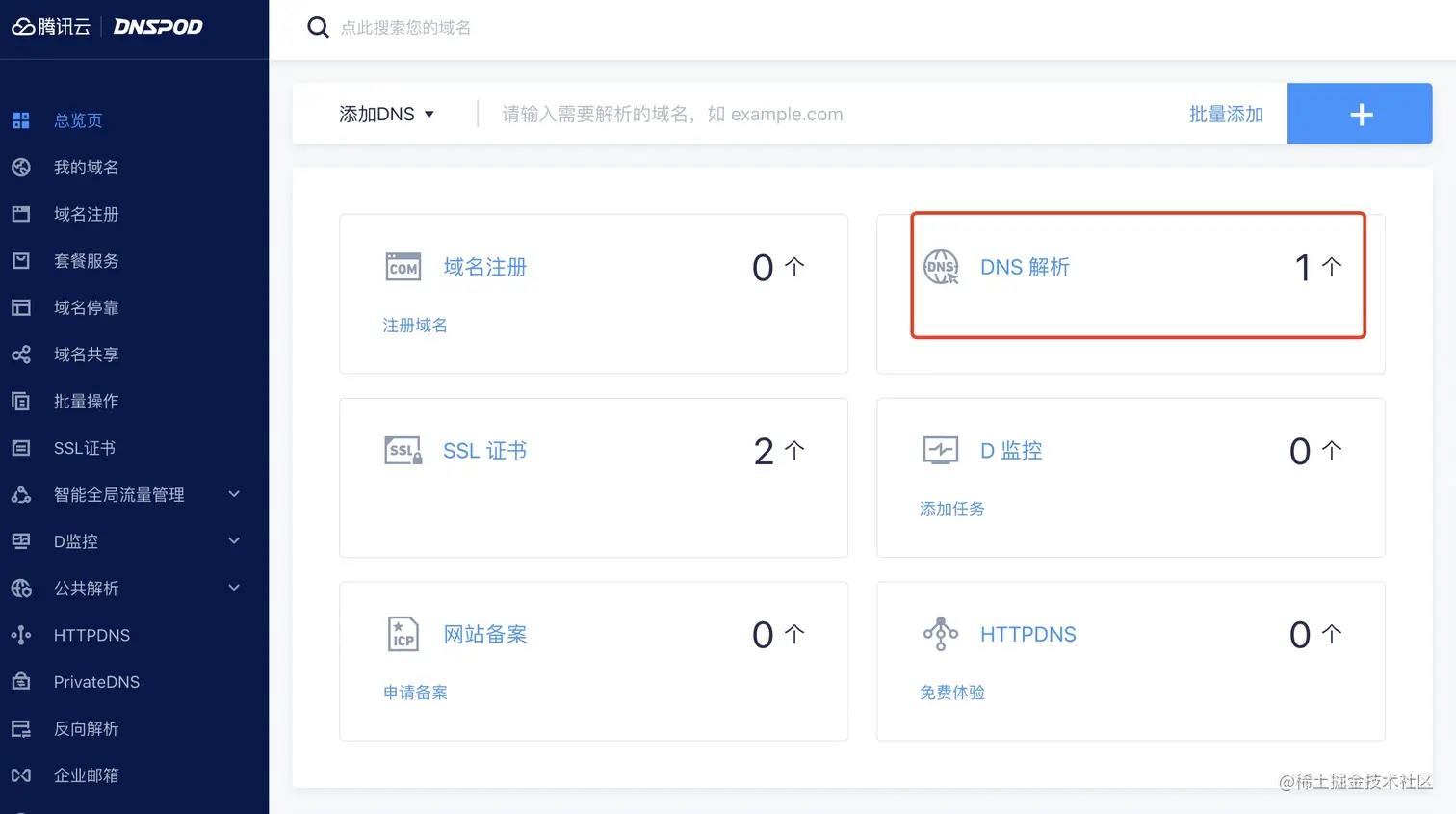The image size is (1456, 814).
Task: Click the DNS 解析 count "1 个"
Action: tap(1317, 267)
